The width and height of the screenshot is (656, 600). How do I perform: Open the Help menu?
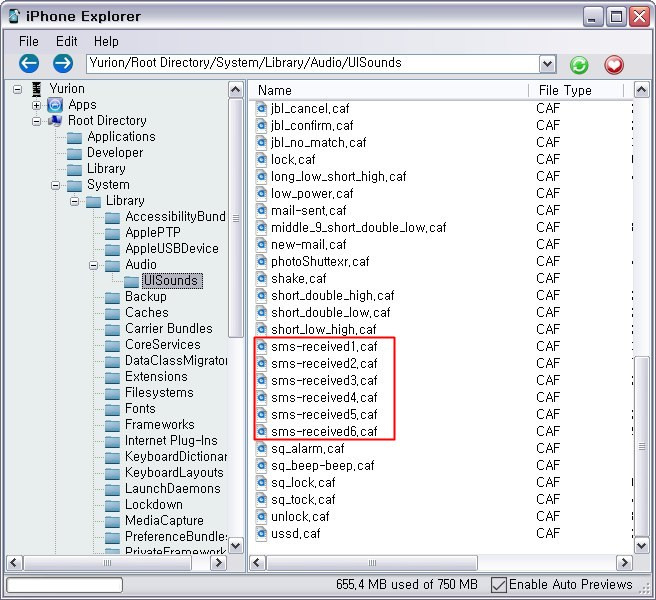coord(106,41)
